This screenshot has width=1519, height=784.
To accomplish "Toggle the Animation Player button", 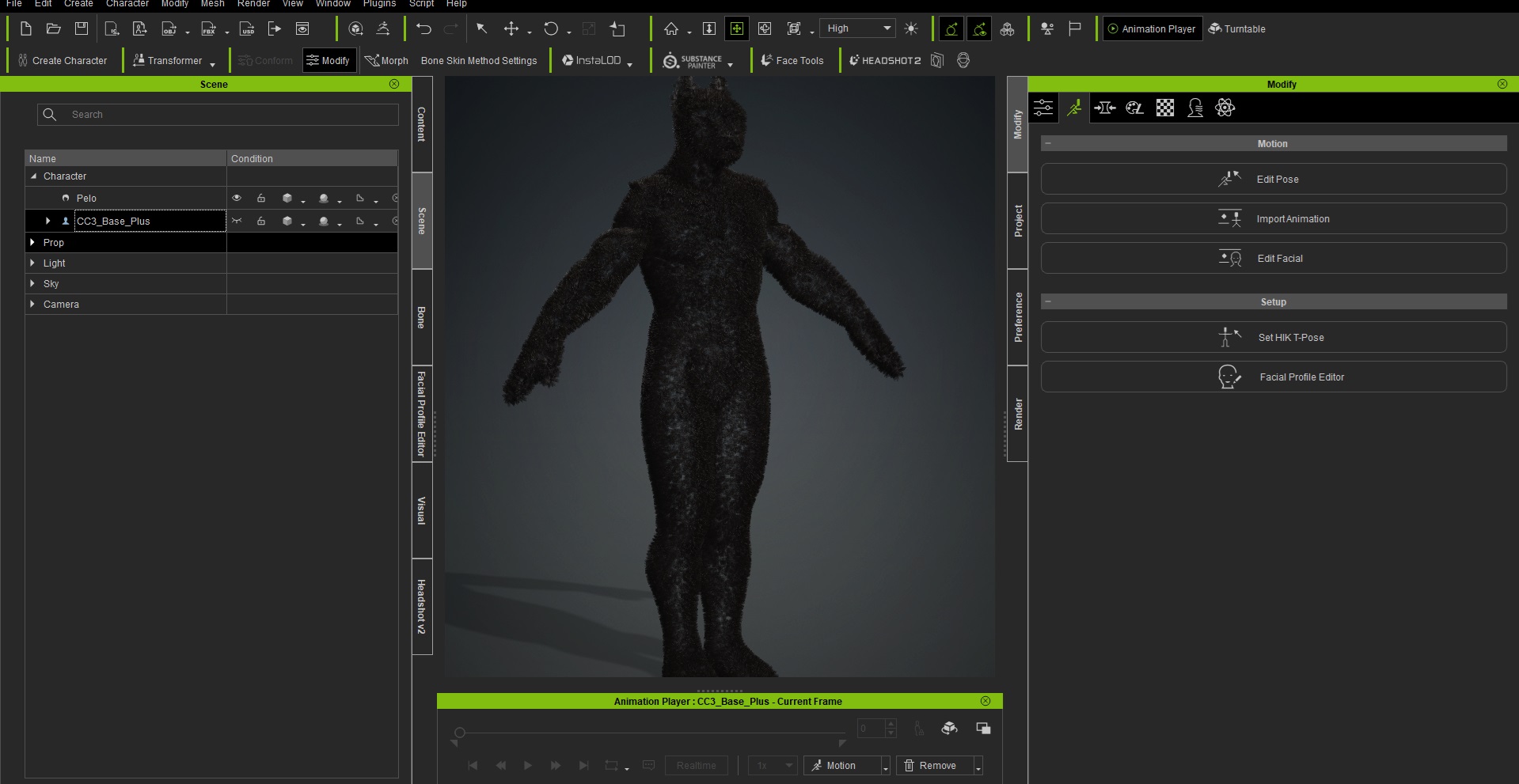I will pos(1152,29).
